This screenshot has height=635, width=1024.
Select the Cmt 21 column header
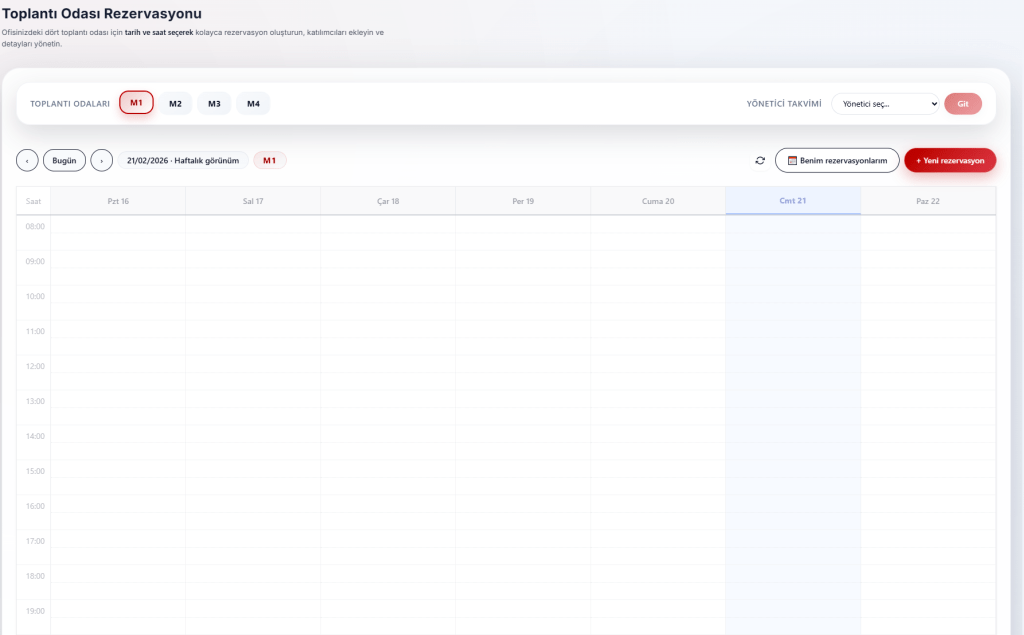[x=793, y=201]
